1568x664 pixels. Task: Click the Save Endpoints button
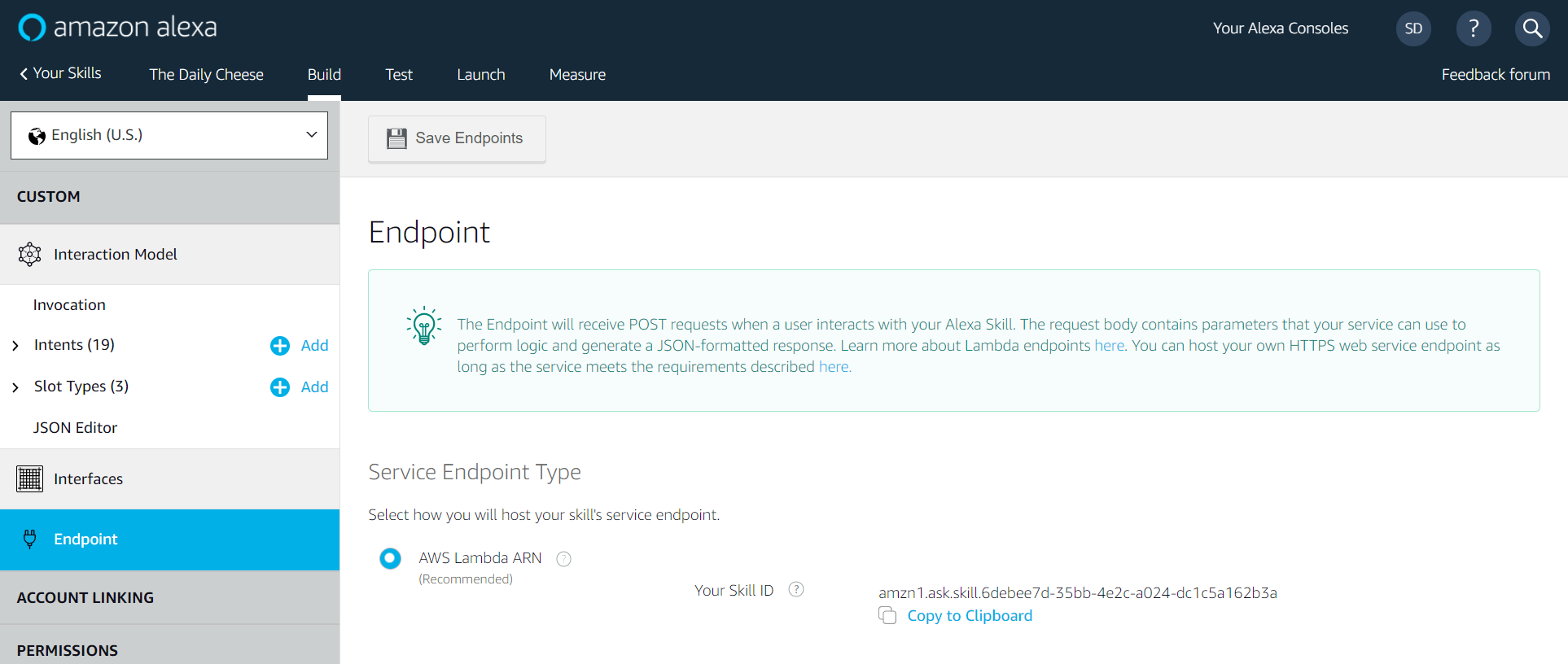457,138
